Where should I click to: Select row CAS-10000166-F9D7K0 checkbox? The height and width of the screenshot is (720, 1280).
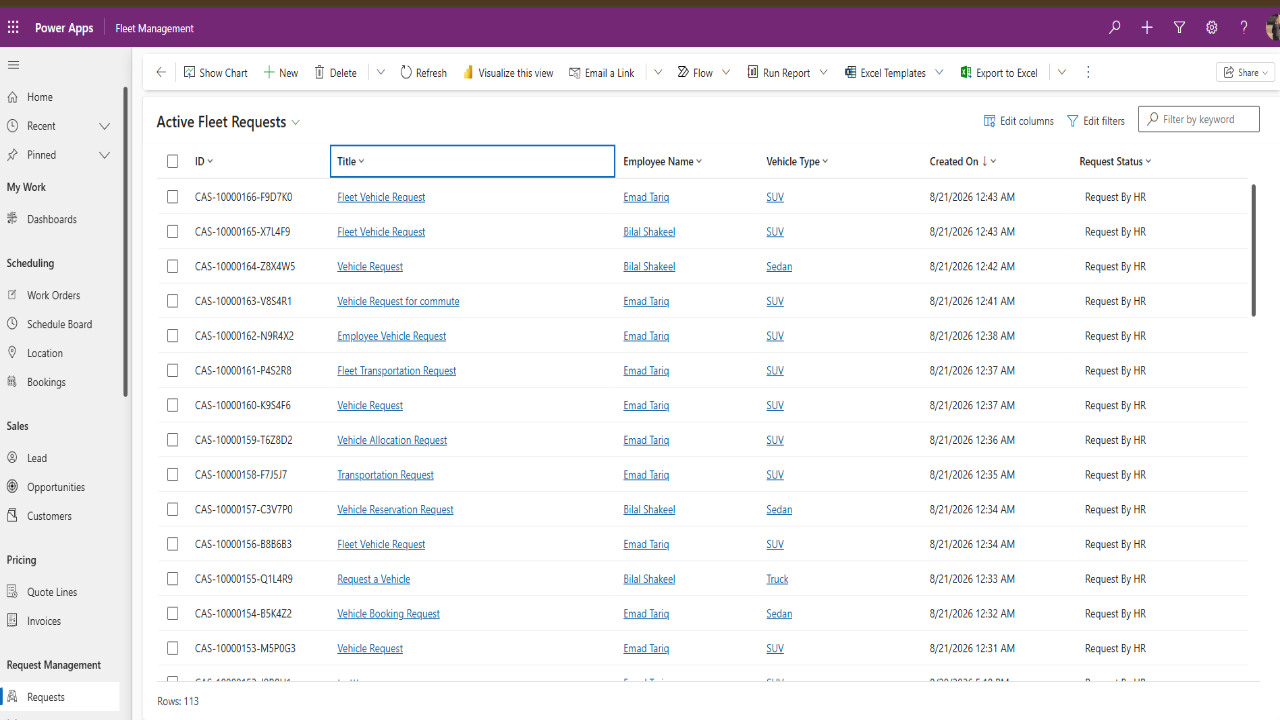coord(172,197)
